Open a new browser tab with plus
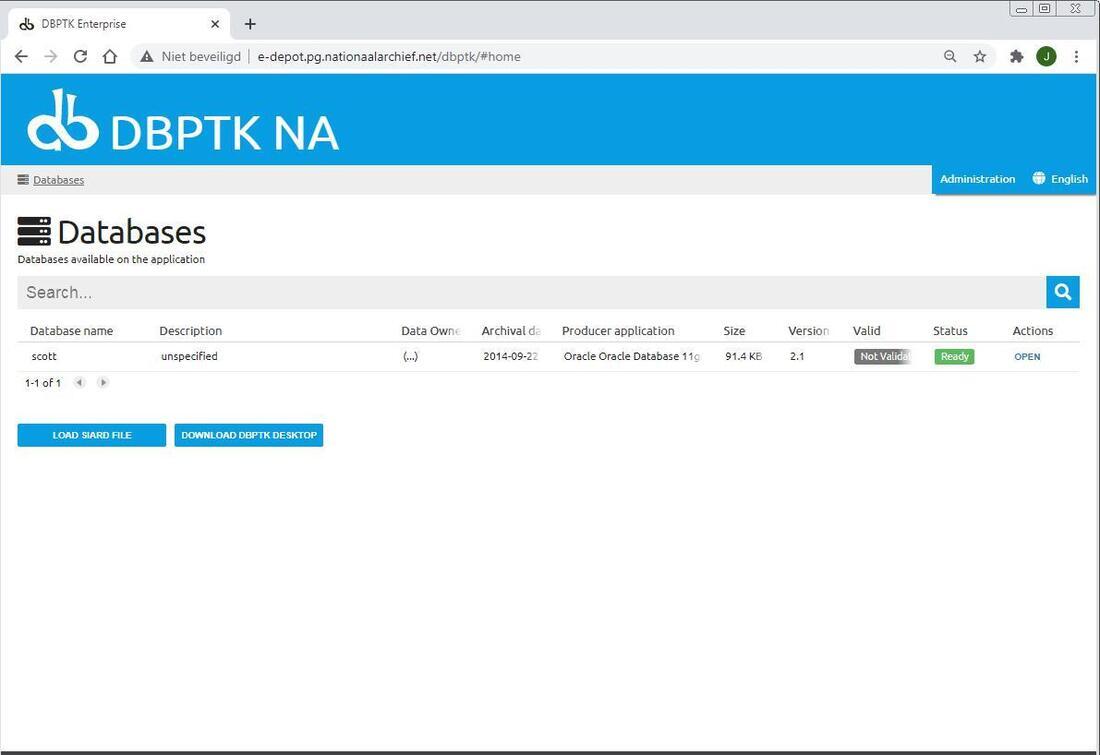This screenshot has width=1100, height=755. coord(250,24)
